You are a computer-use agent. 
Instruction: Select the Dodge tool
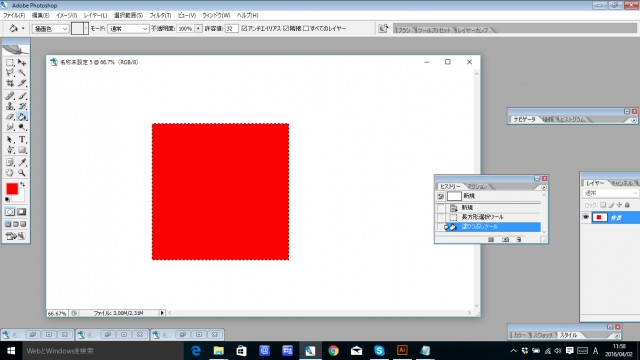[22, 127]
